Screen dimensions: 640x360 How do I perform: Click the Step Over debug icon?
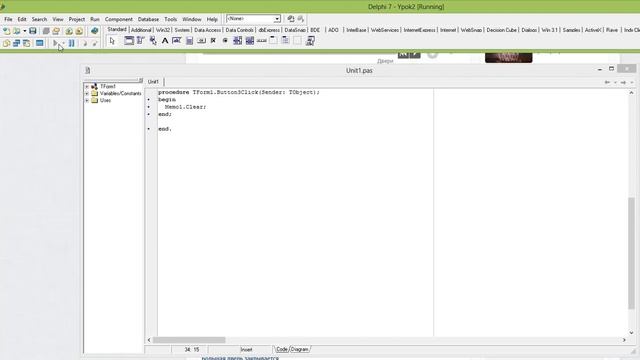pyautogui.click(x=95, y=43)
